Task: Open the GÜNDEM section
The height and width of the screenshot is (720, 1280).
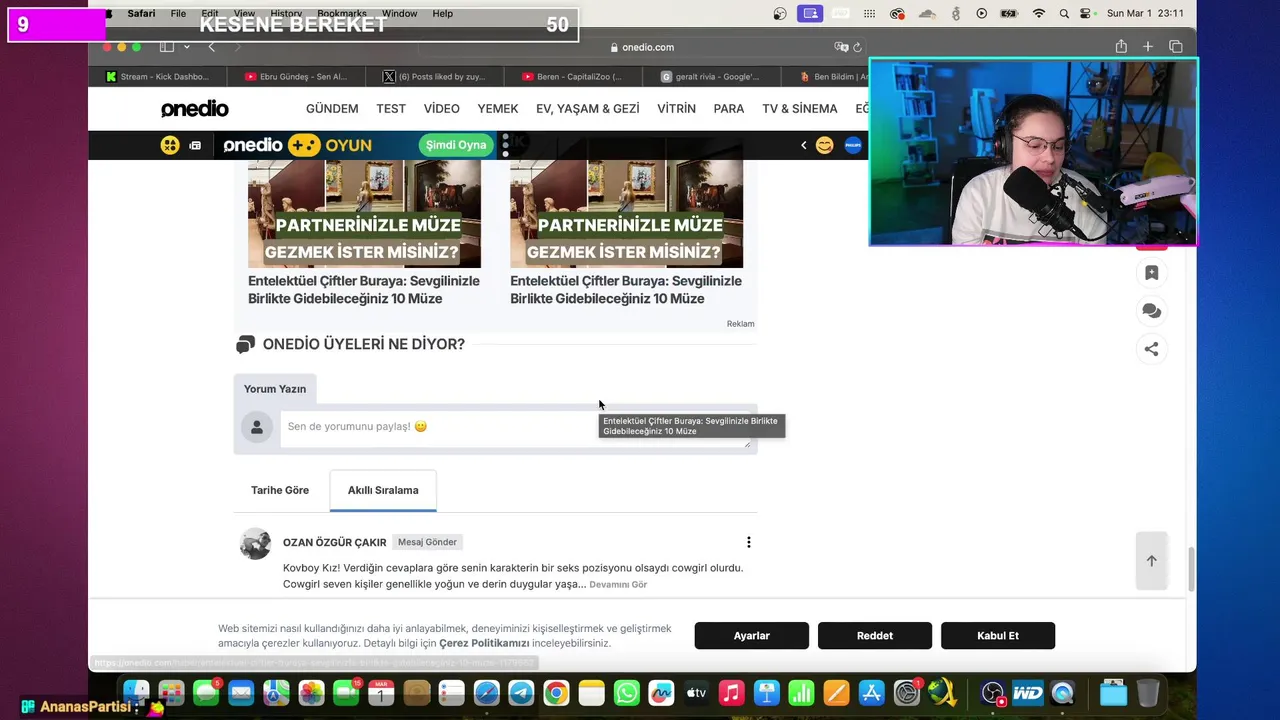Action: click(x=332, y=109)
